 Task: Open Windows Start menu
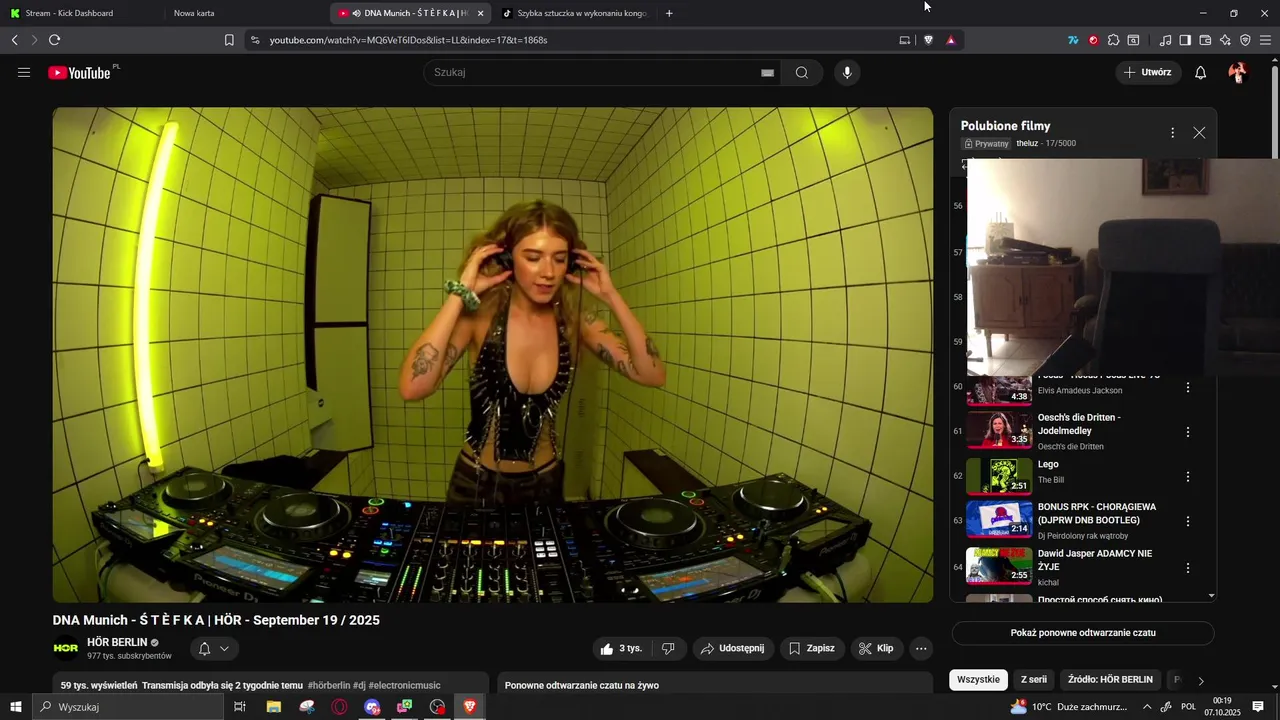click(x=15, y=707)
